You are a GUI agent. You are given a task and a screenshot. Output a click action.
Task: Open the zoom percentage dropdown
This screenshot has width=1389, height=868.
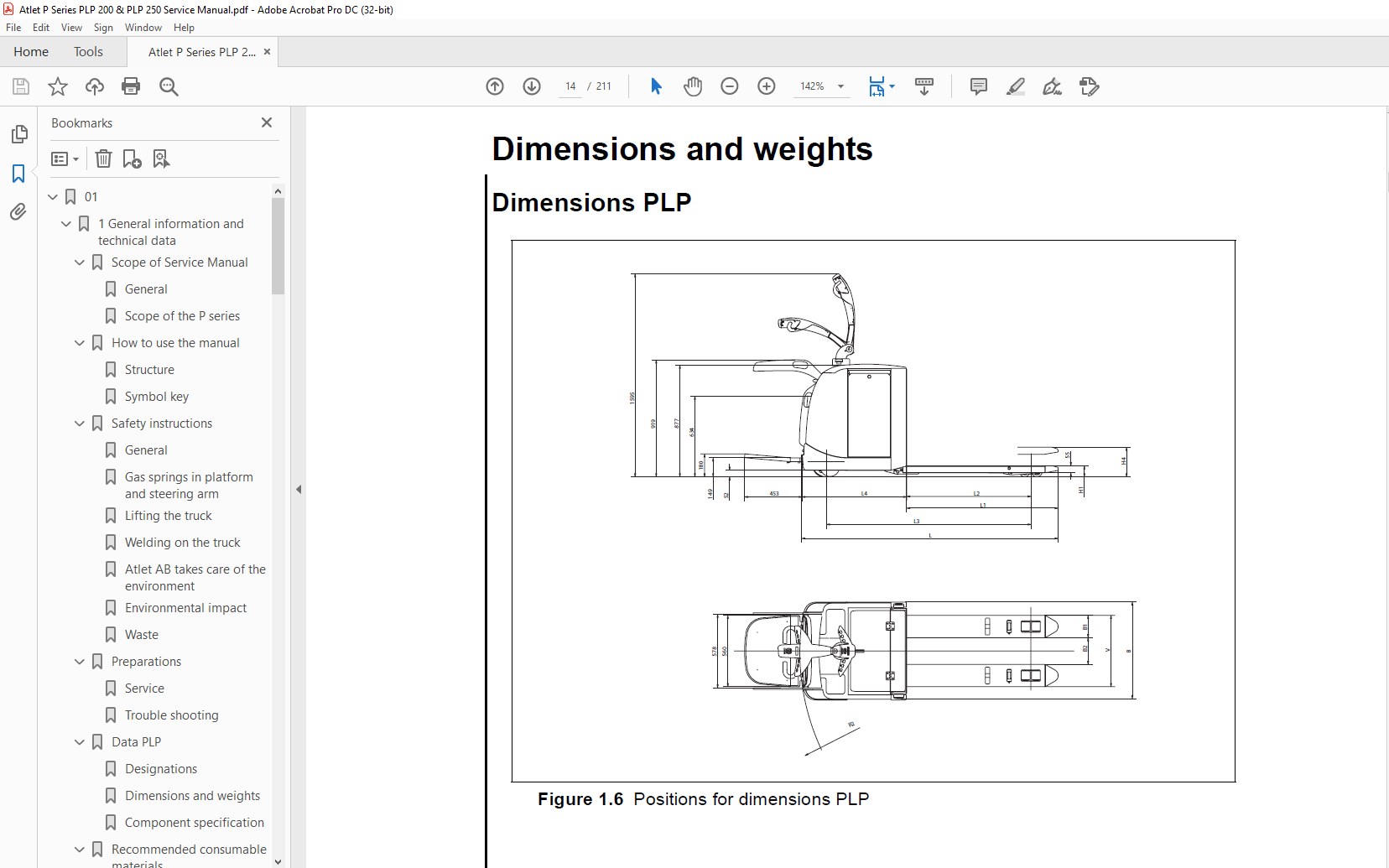(x=840, y=86)
